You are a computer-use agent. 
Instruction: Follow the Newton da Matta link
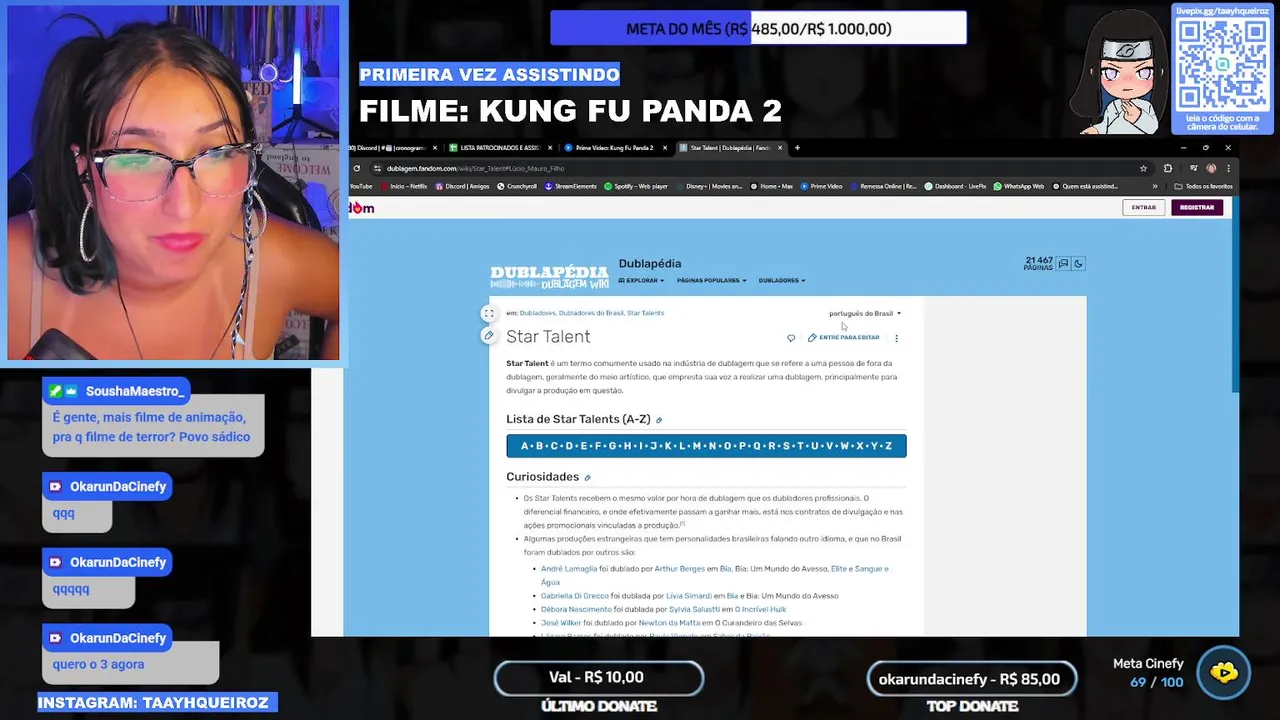point(670,623)
